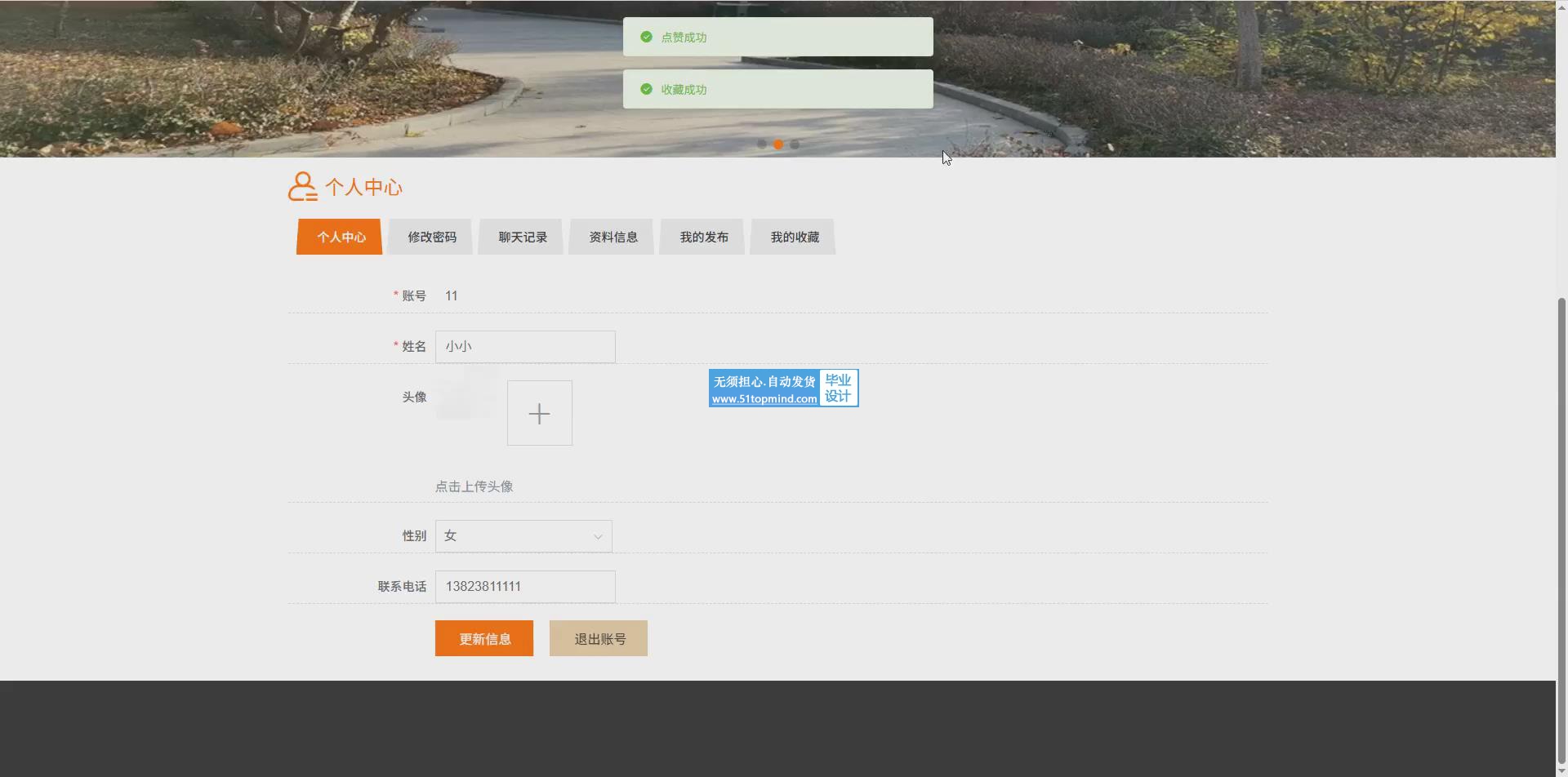The width and height of the screenshot is (1568, 777).
Task: Show the 我的收藏 tab
Action: (794, 237)
